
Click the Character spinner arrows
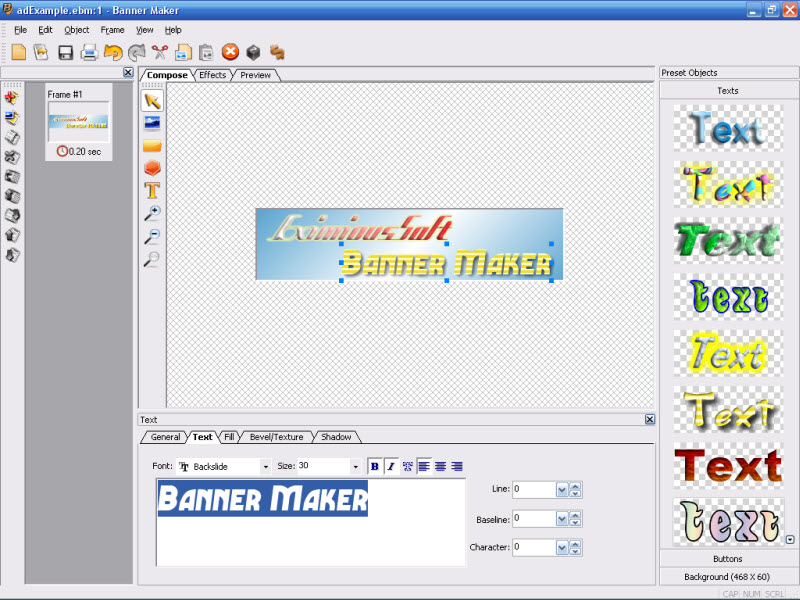(x=576, y=547)
